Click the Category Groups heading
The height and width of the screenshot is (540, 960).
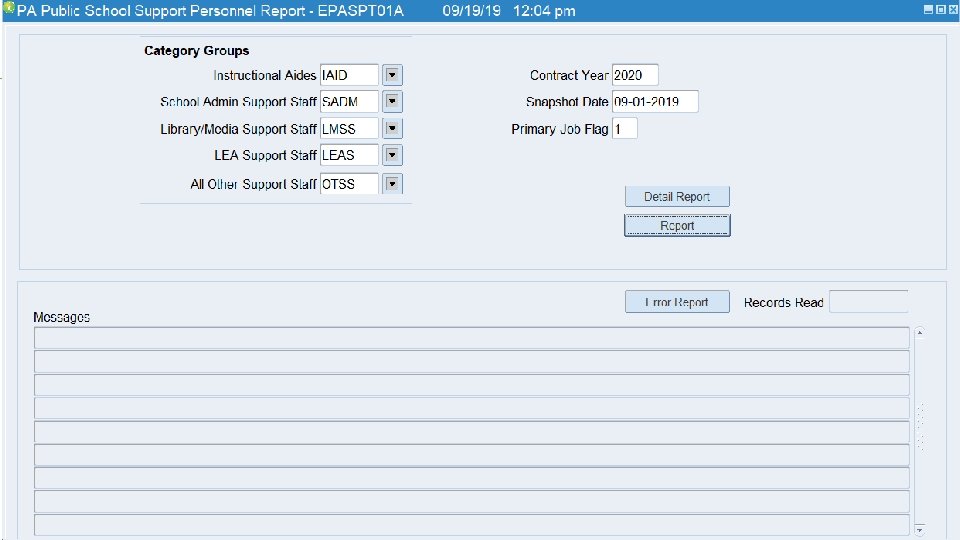(197, 51)
